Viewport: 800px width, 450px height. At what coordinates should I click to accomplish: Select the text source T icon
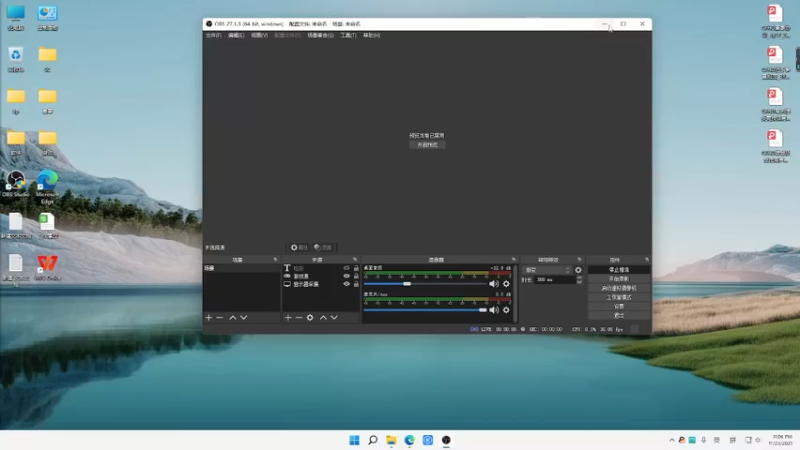pos(287,268)
